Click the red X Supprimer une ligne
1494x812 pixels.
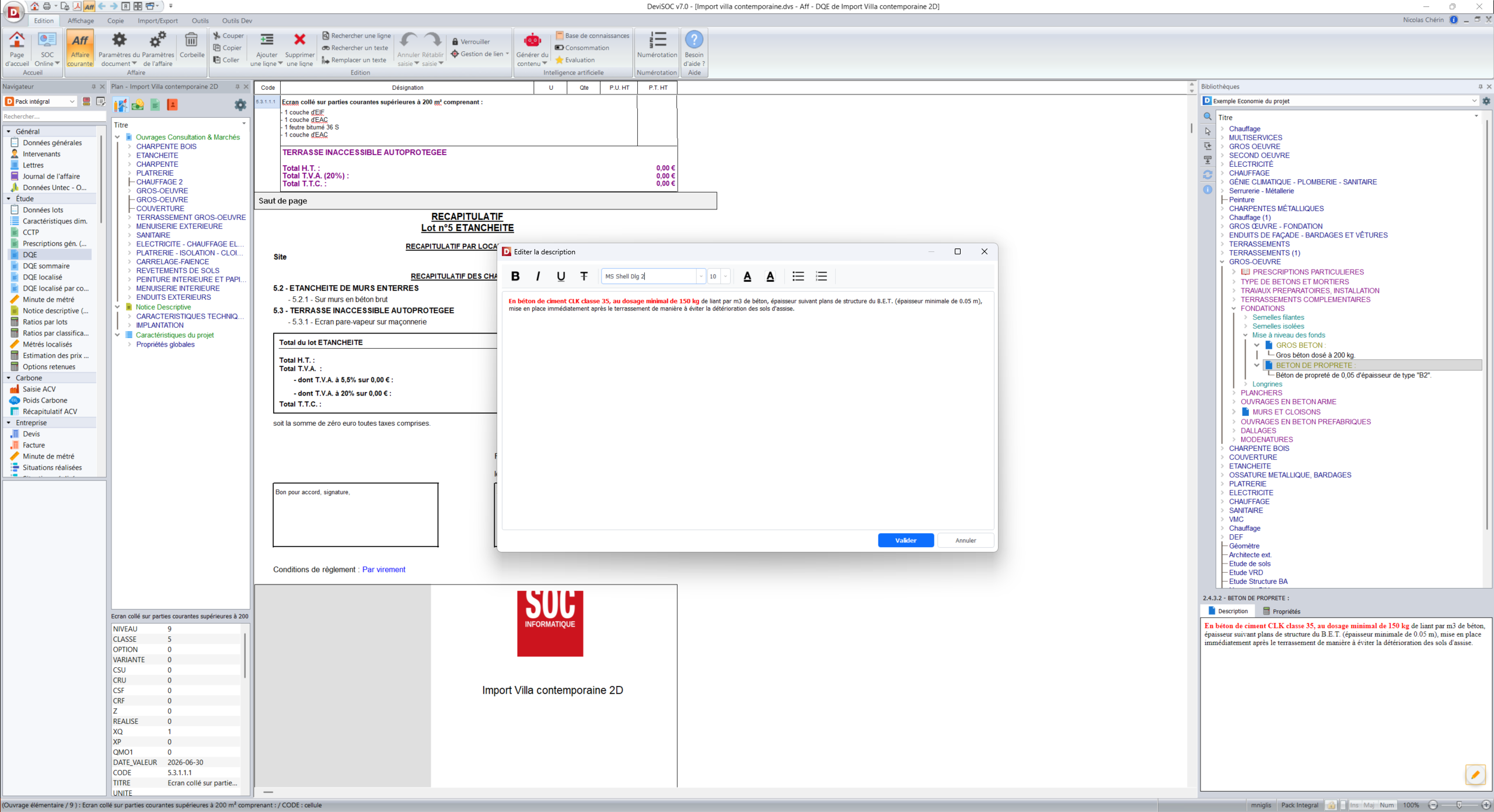click(299, 49)
